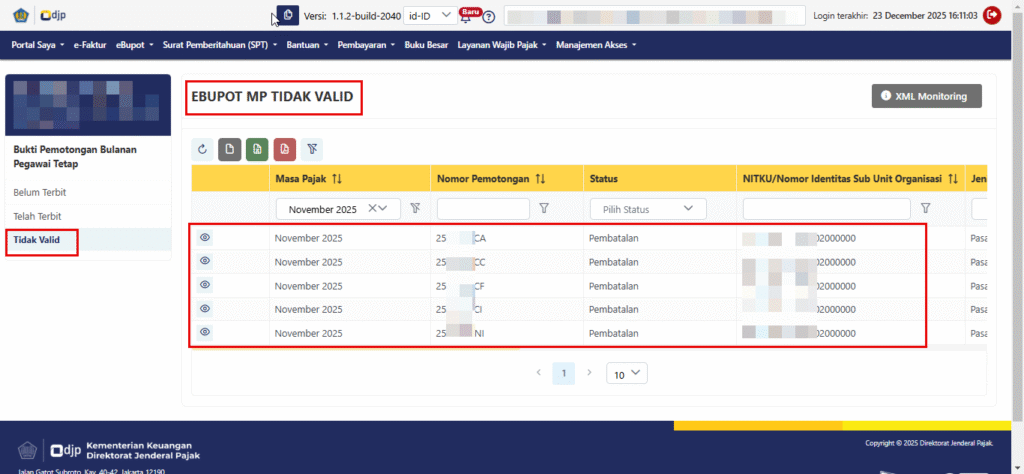This screenshot has width=1024, height=474.
Task: Open the notification bell marked Baru
Action: [466, 17]
